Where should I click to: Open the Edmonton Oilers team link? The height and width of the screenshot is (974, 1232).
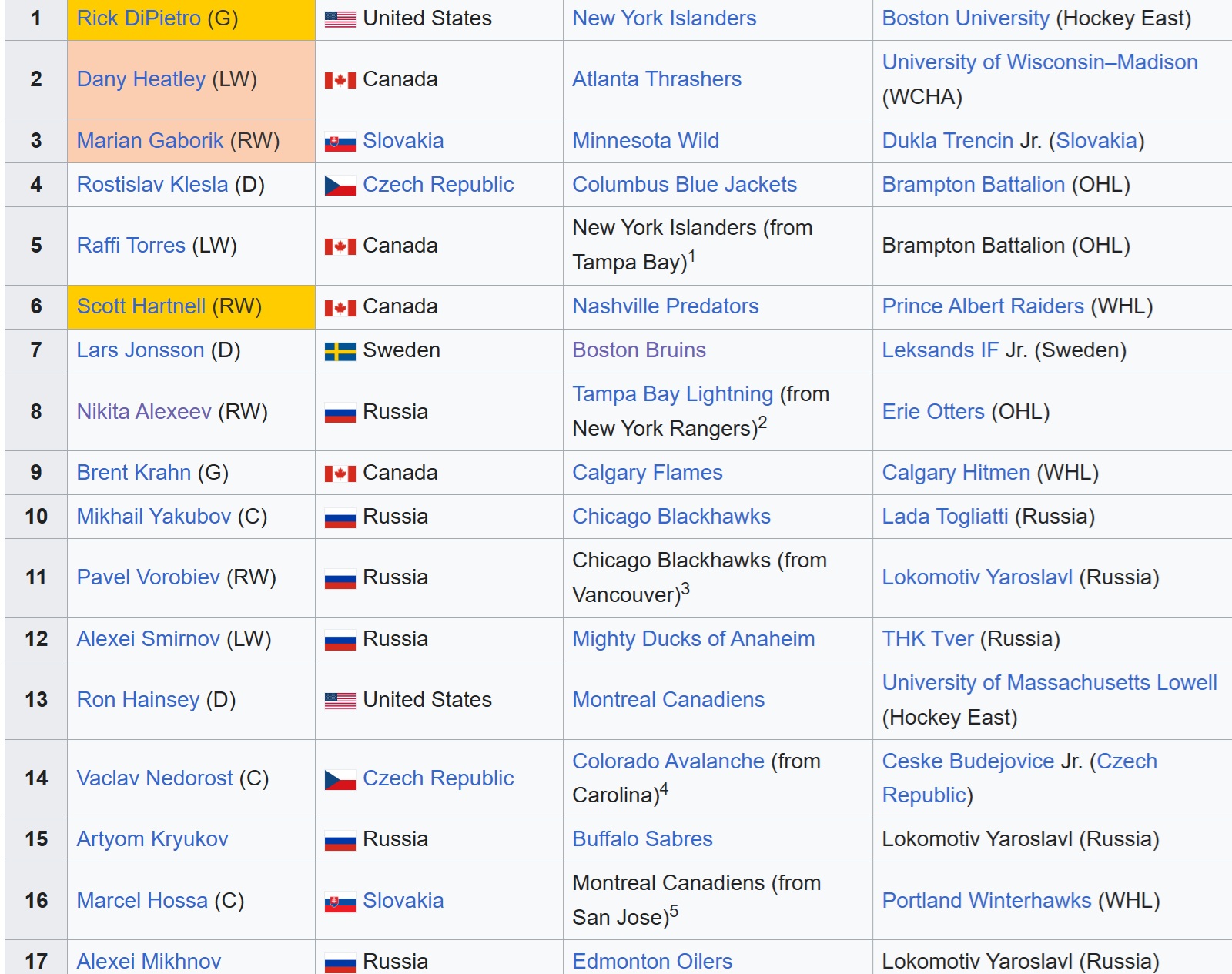(652, 962)
